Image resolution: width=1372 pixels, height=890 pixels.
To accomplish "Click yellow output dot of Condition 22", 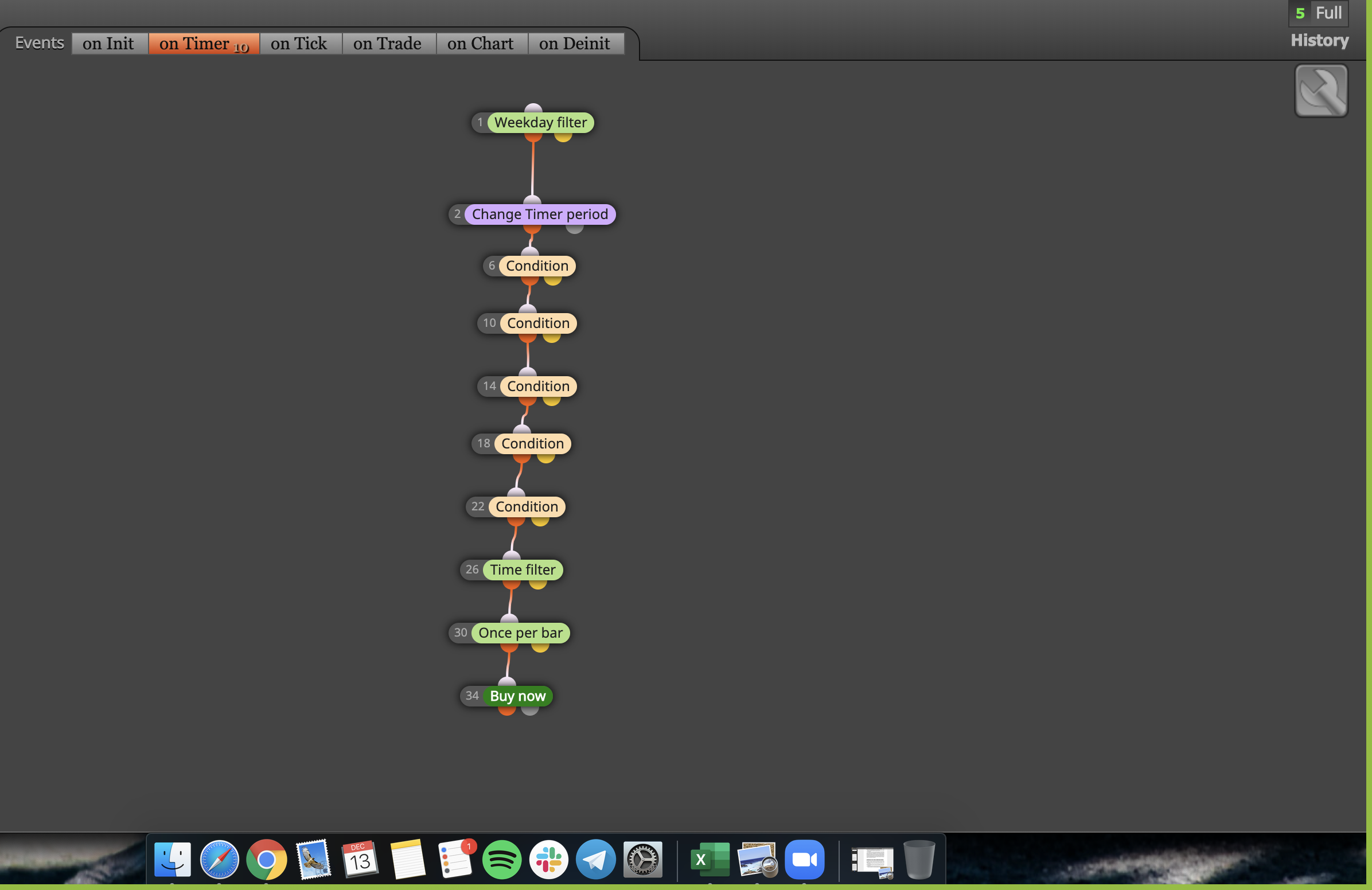I will click(x=540, y=521).
